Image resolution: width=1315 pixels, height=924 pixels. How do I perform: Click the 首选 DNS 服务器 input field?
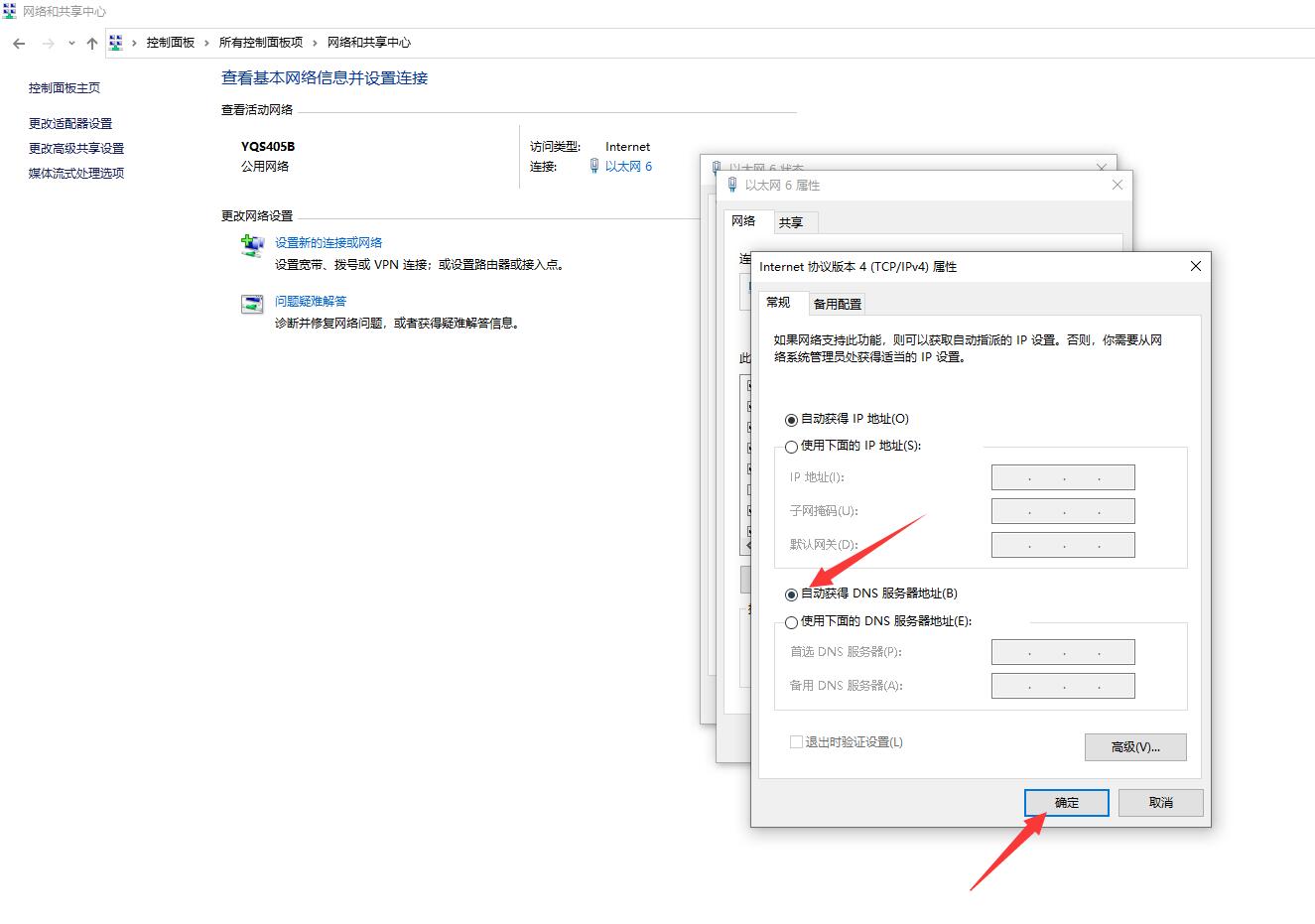click(1062, 652)
